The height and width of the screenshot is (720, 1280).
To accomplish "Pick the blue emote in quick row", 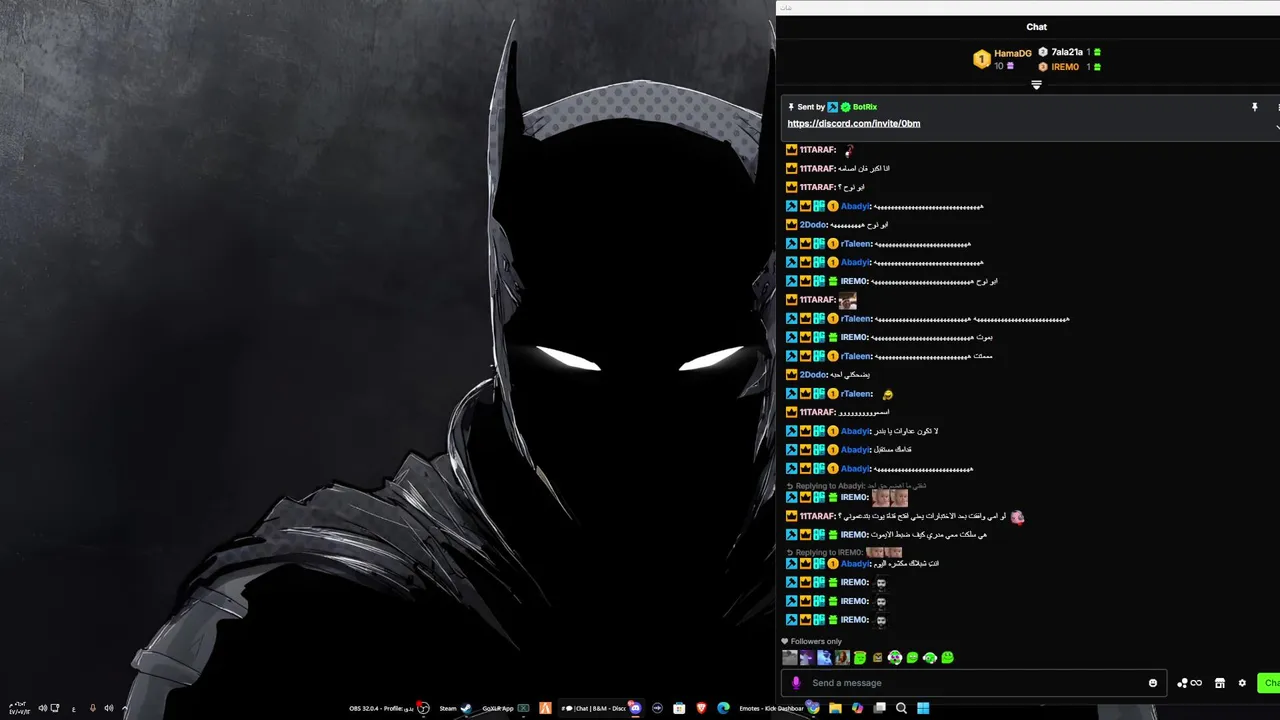I will click(x=824, y=657).
